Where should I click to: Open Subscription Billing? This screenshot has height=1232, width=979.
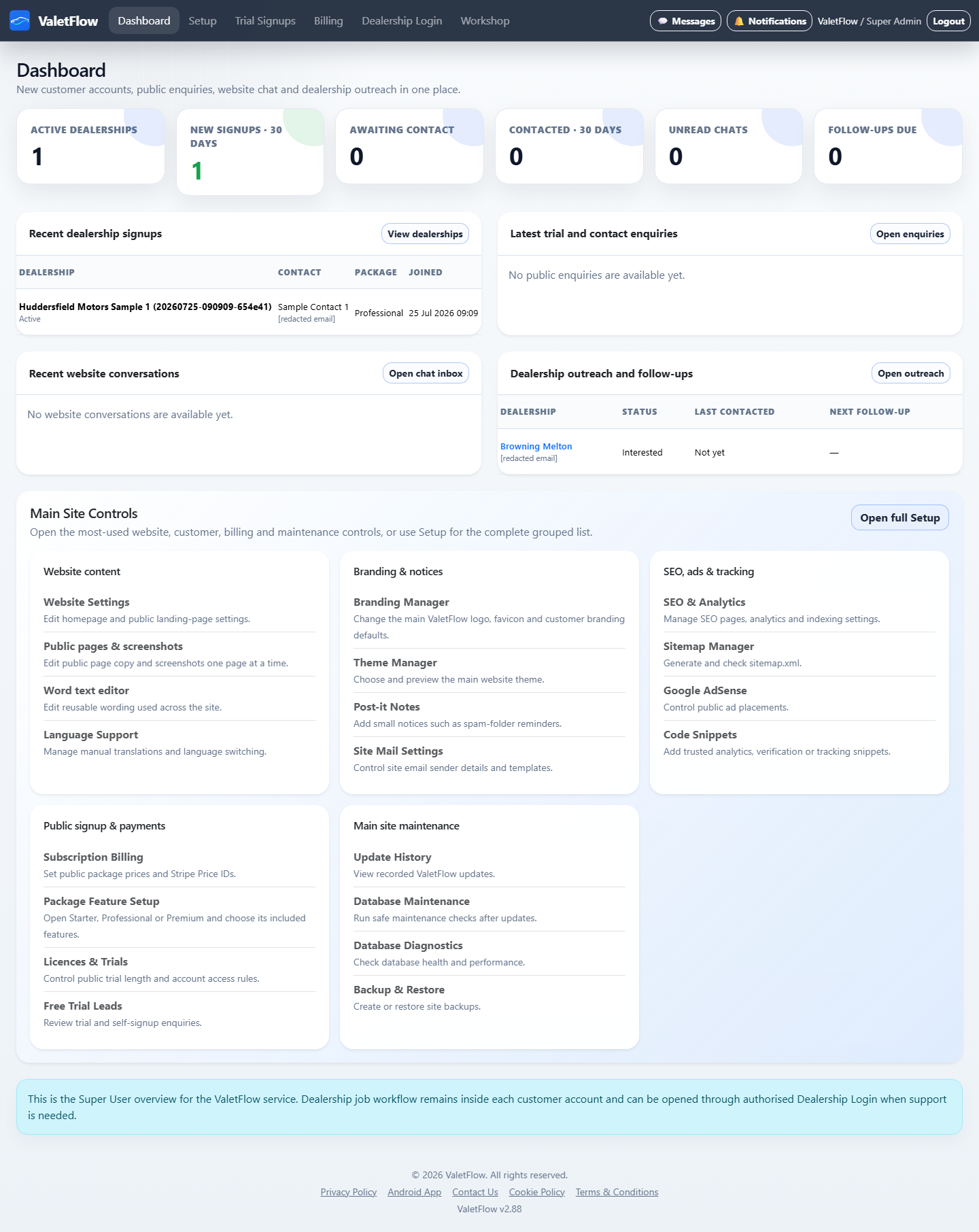(x=93, y=857)
